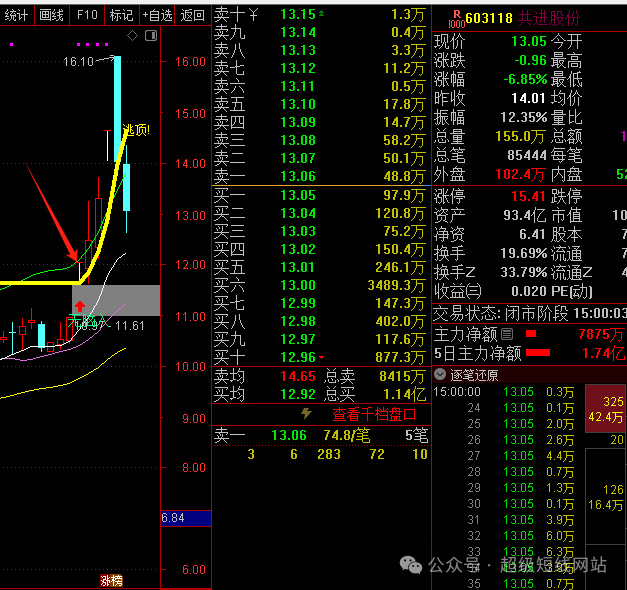627x590 pixels.
Task: Click the red block showing 325 and 42.4万
Action: click(605, 408)
